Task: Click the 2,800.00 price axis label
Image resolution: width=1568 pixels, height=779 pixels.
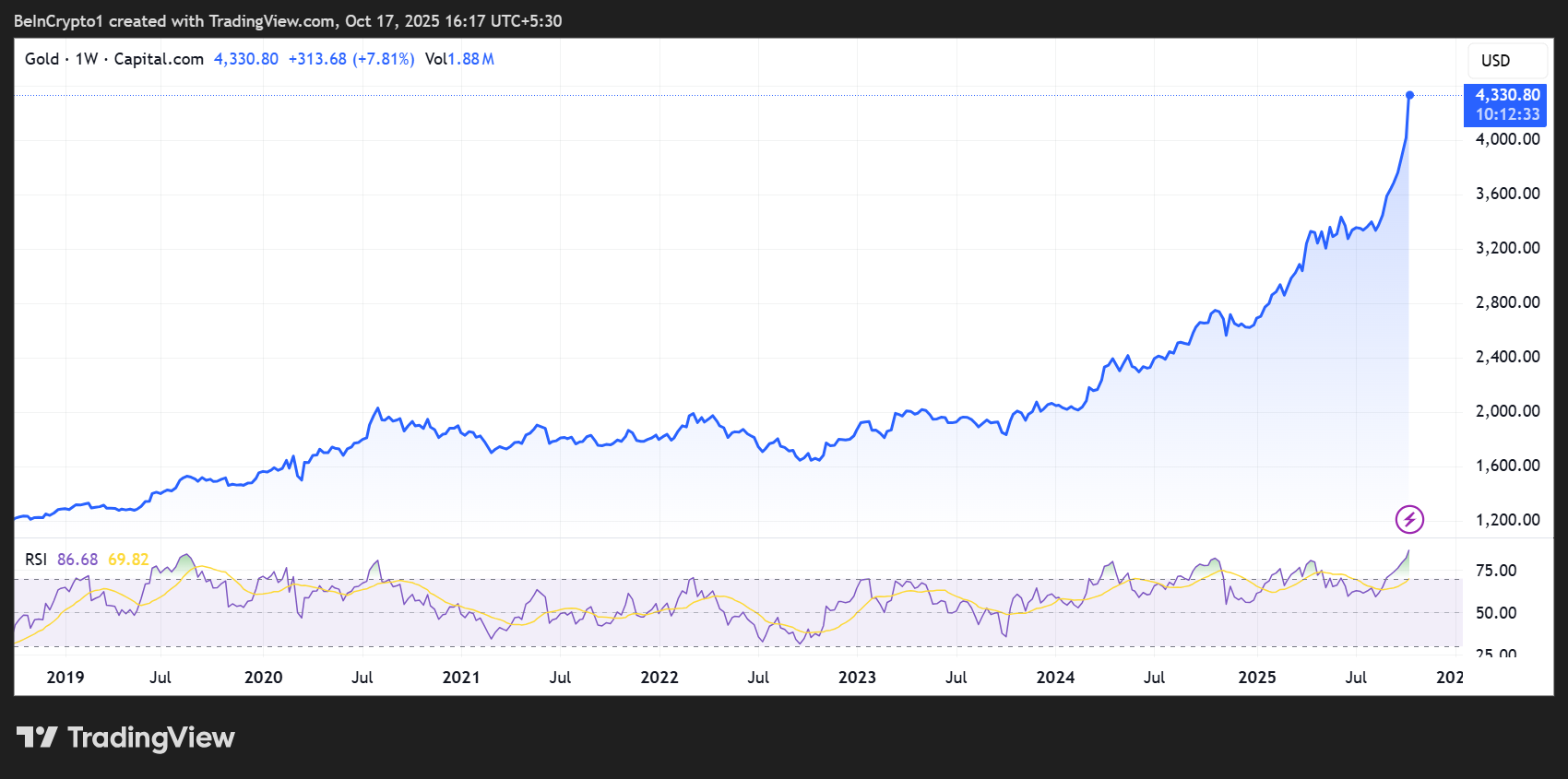Action: (x=1507, y=302)
